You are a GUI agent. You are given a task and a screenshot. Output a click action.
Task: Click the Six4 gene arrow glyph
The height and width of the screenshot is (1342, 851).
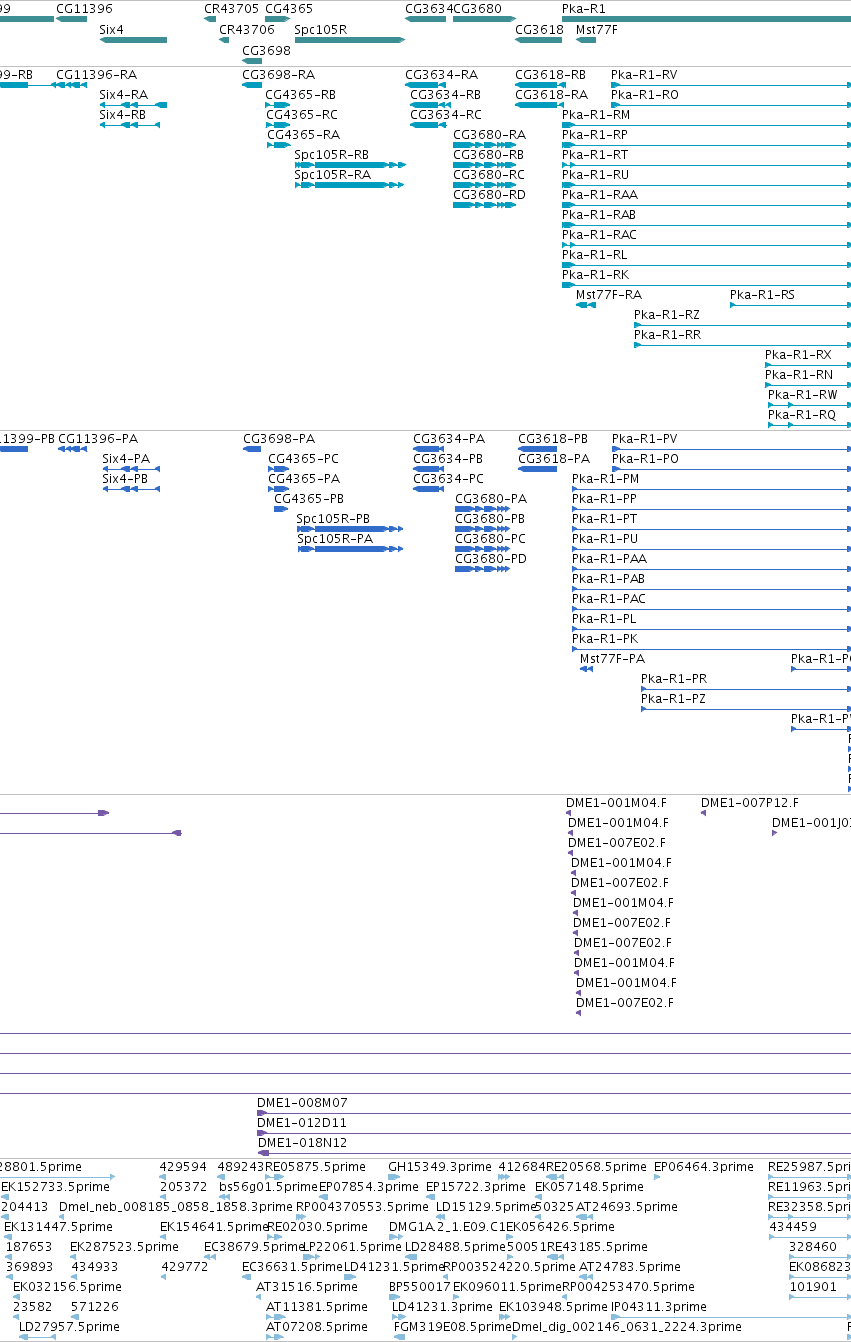click(133, 40)
